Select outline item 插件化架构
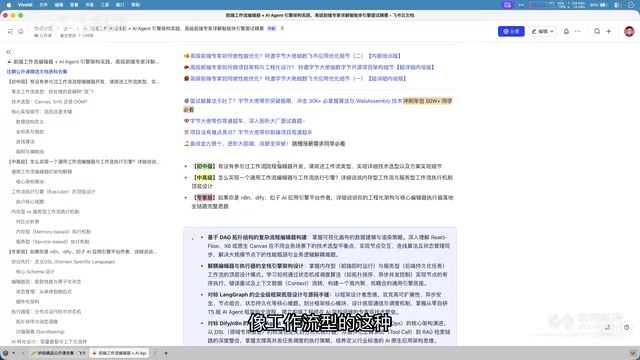The height and width of the screenshot is (360, 640). (28, 302)
